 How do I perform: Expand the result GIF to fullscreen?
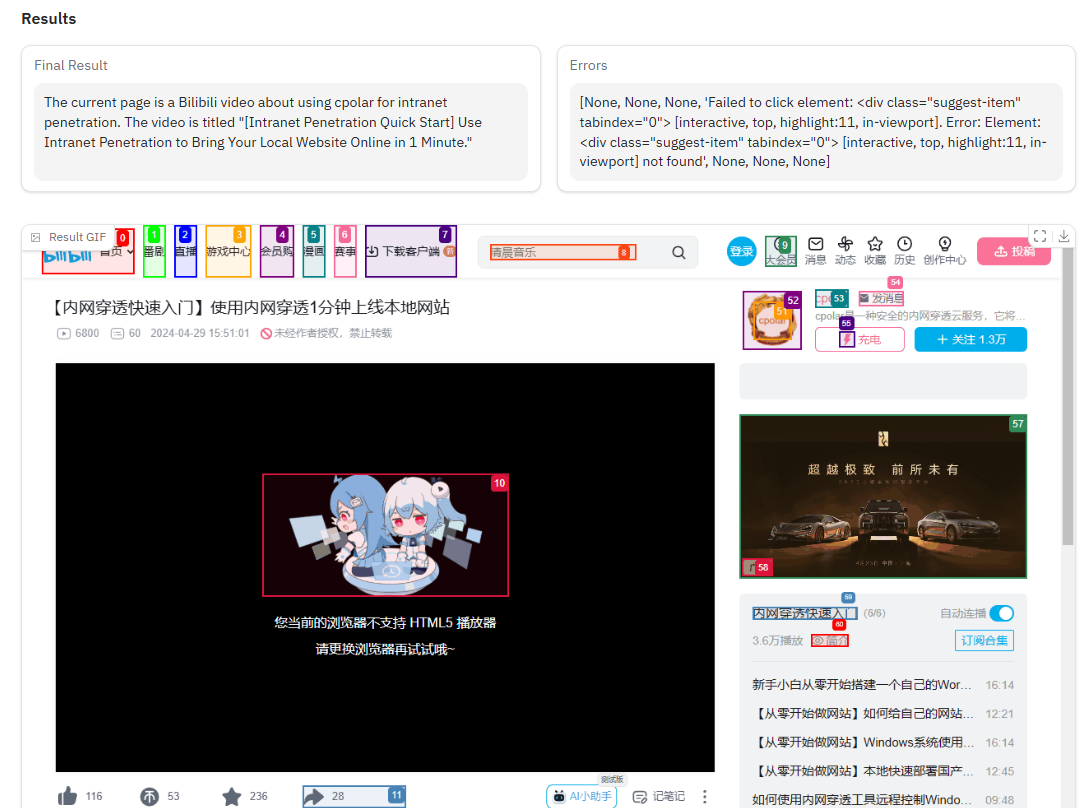point(1040,236)
